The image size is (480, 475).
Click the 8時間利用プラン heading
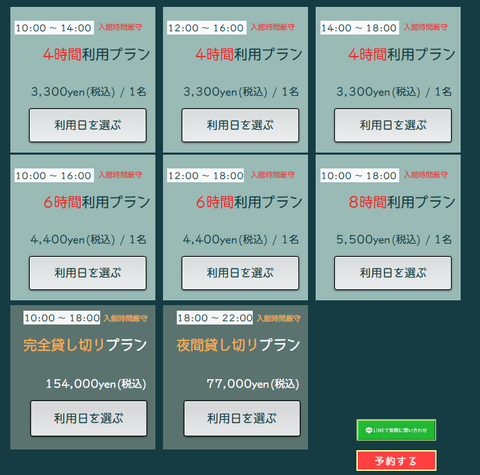tap(402, 202)
